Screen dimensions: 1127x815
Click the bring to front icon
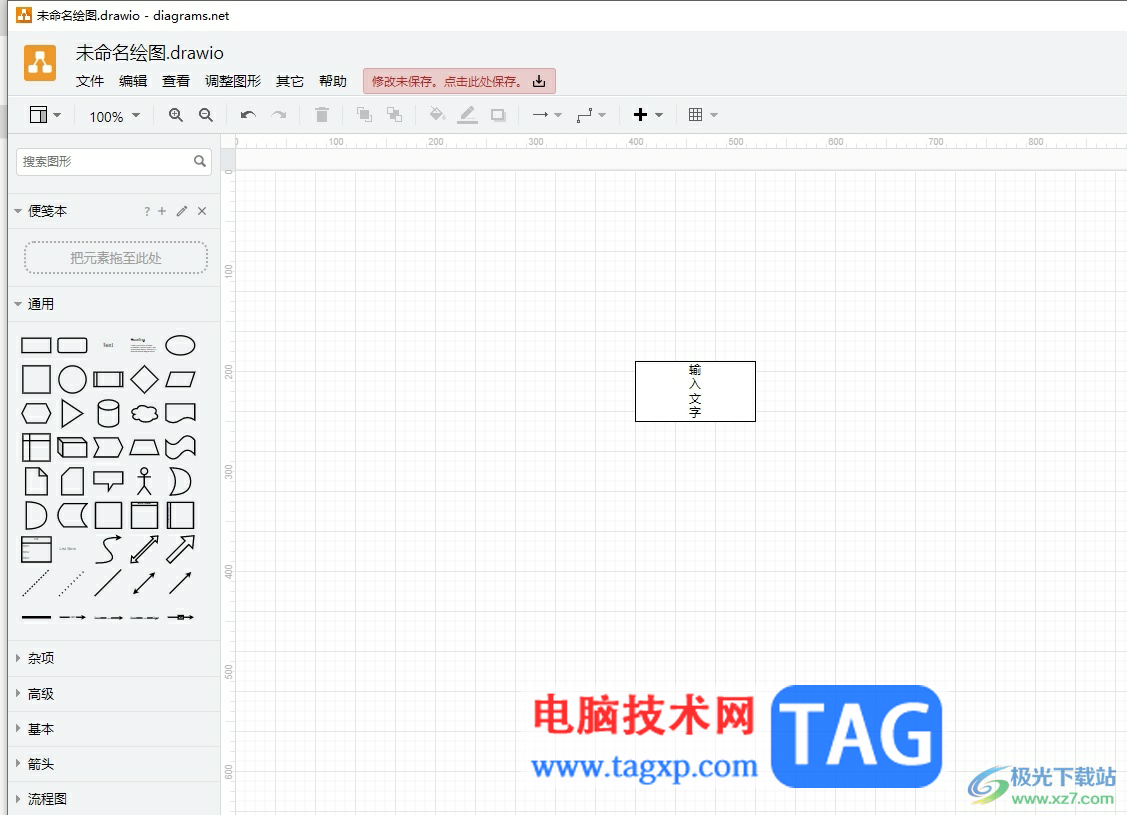(364, 115)
